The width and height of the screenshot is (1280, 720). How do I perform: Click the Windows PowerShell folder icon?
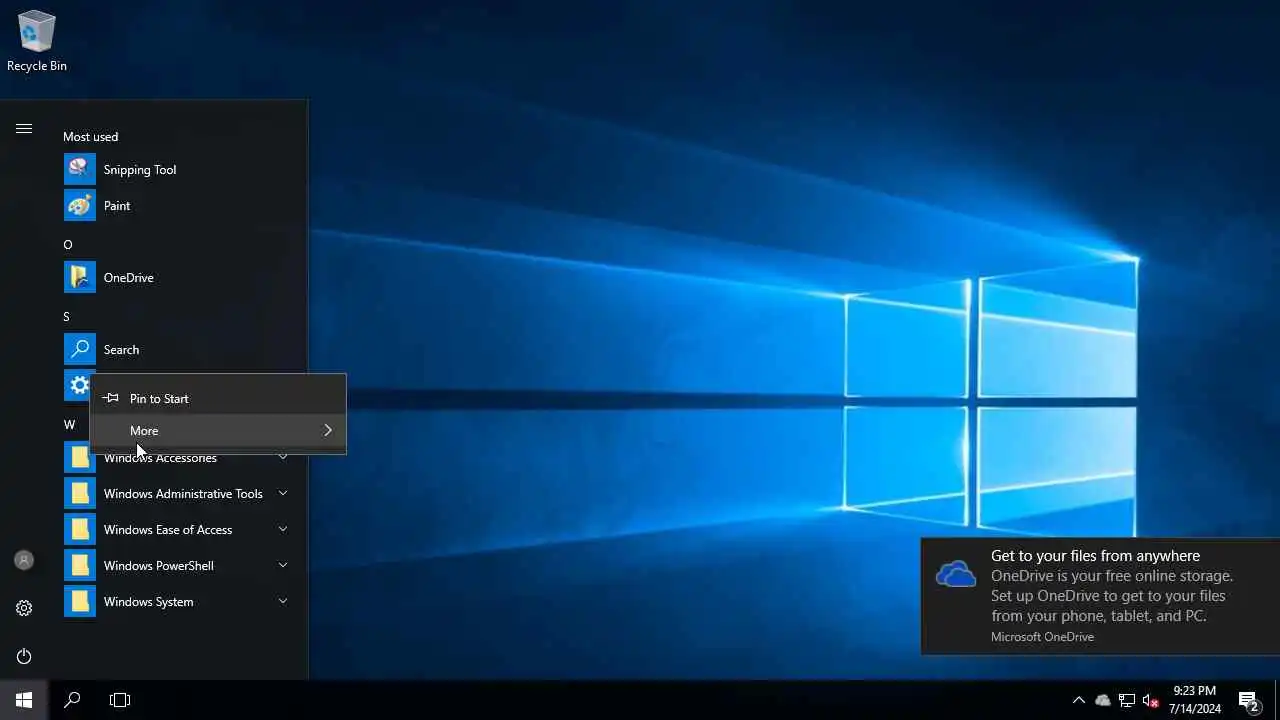[80, 565]
